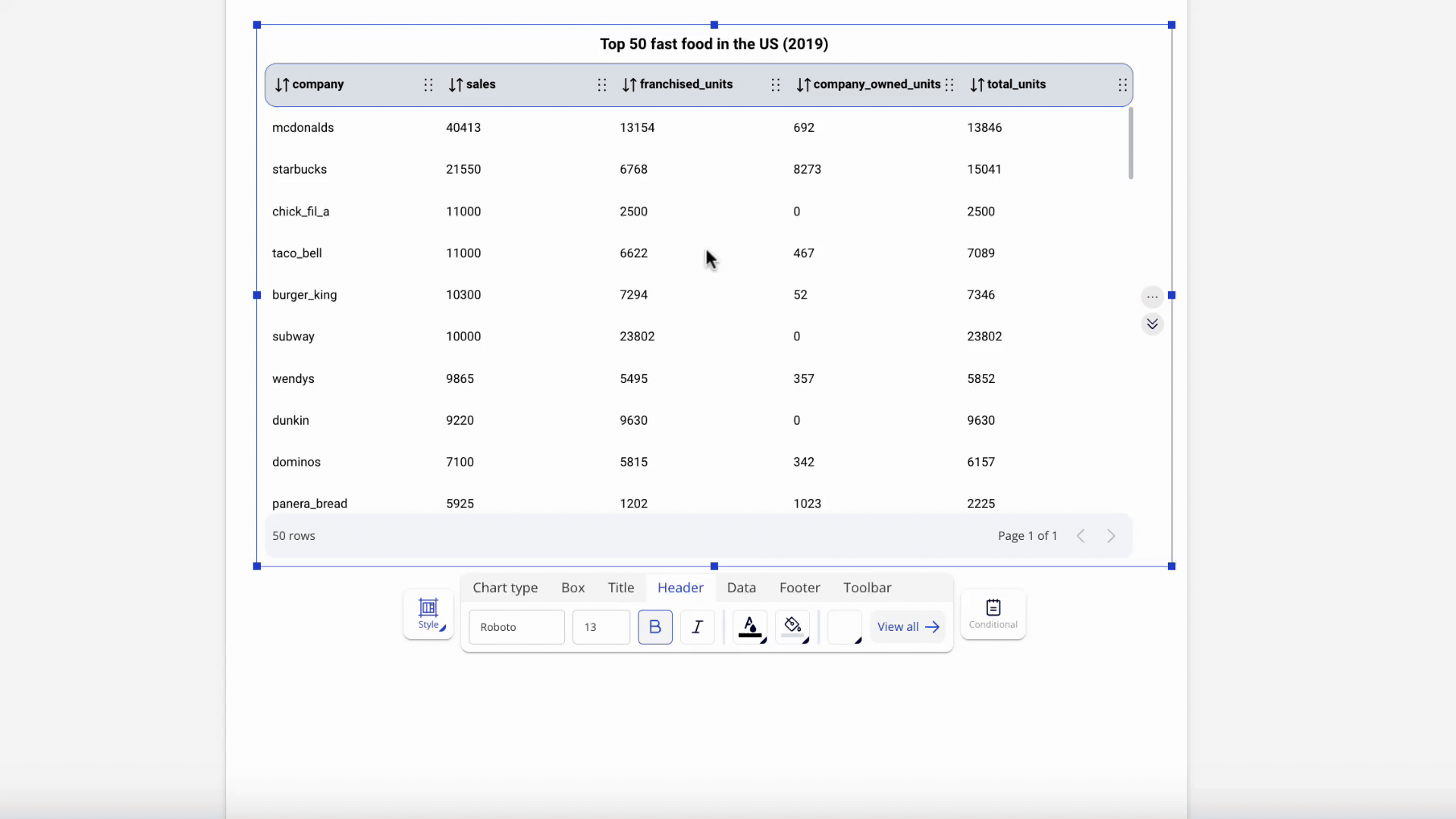Screen dimensions: 1456x819
Task: Toggle italic header formatting
Action: click(x=697, y=627)
